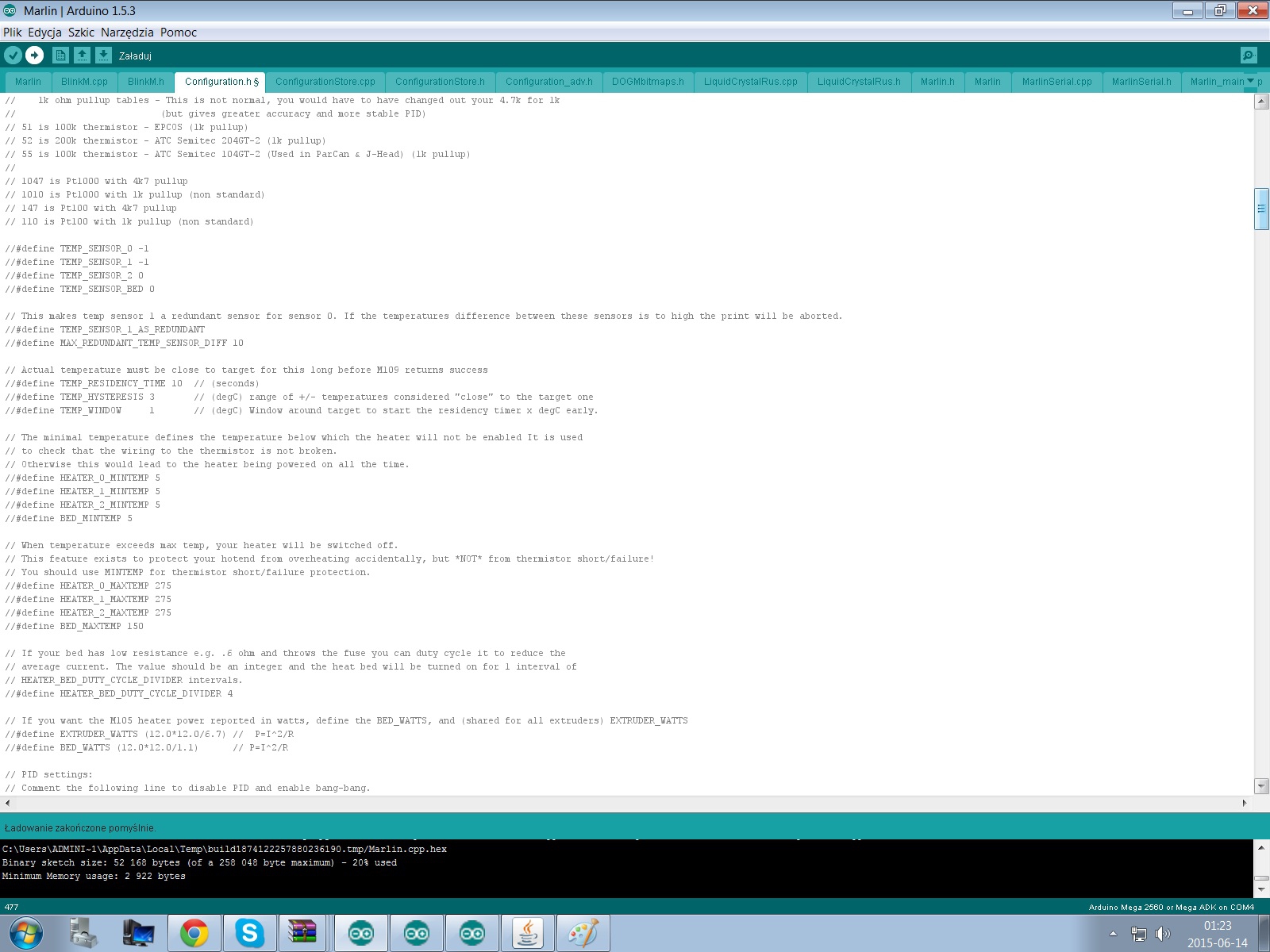Open the volume speaker tray icon

coord(1162,934)
